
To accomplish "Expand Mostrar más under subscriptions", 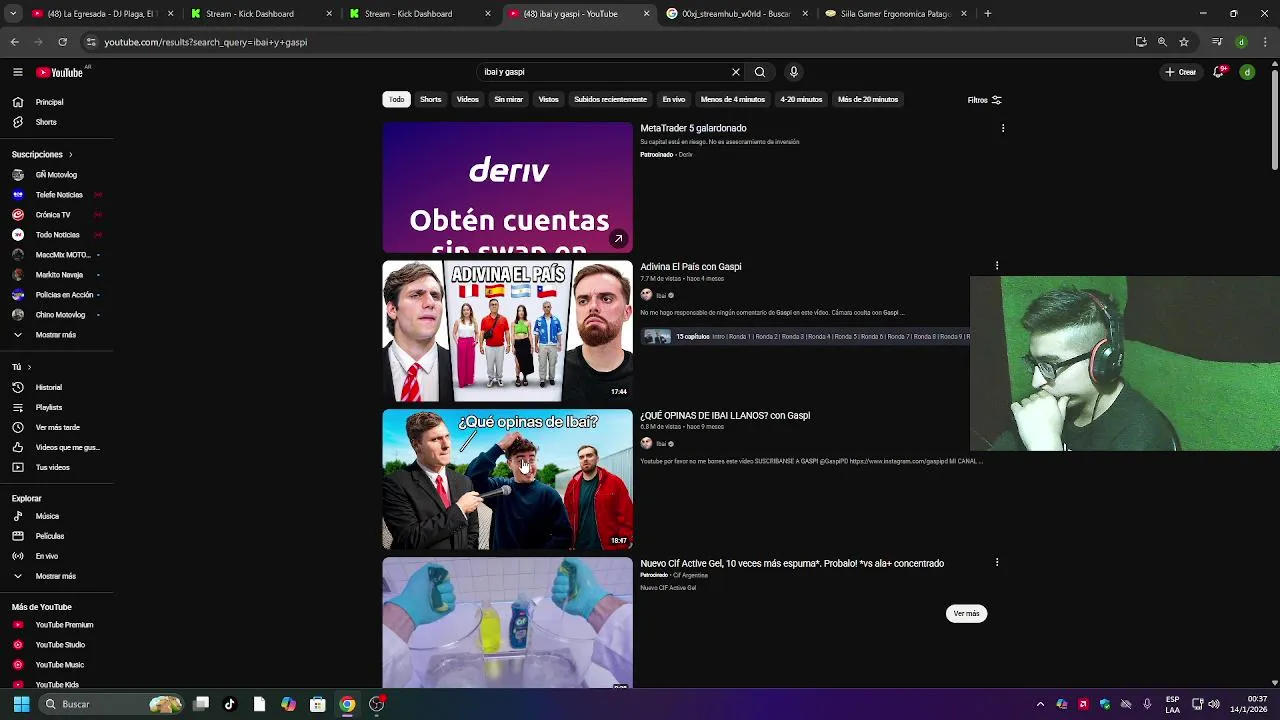I will (x=56, y=335).
